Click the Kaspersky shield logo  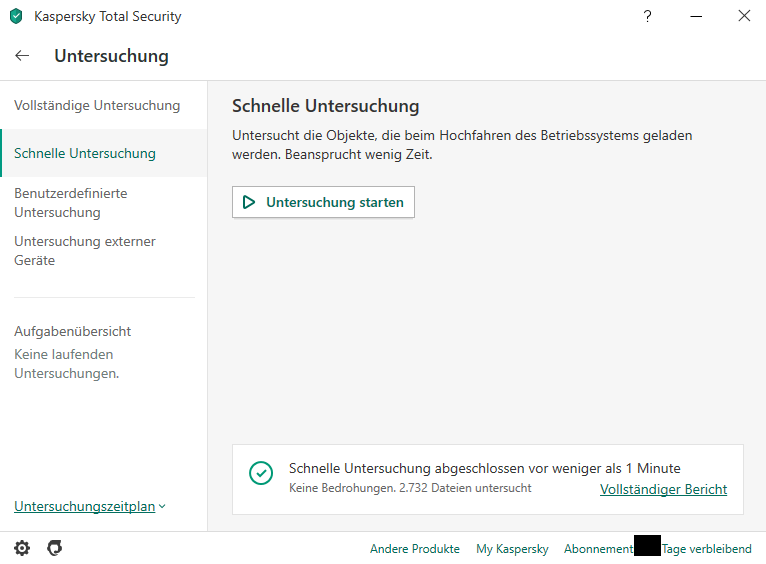(16, 16)
